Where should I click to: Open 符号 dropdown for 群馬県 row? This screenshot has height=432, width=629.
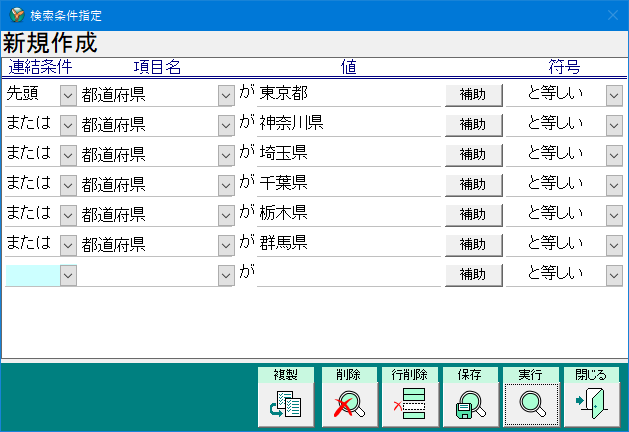pos(614,245)
